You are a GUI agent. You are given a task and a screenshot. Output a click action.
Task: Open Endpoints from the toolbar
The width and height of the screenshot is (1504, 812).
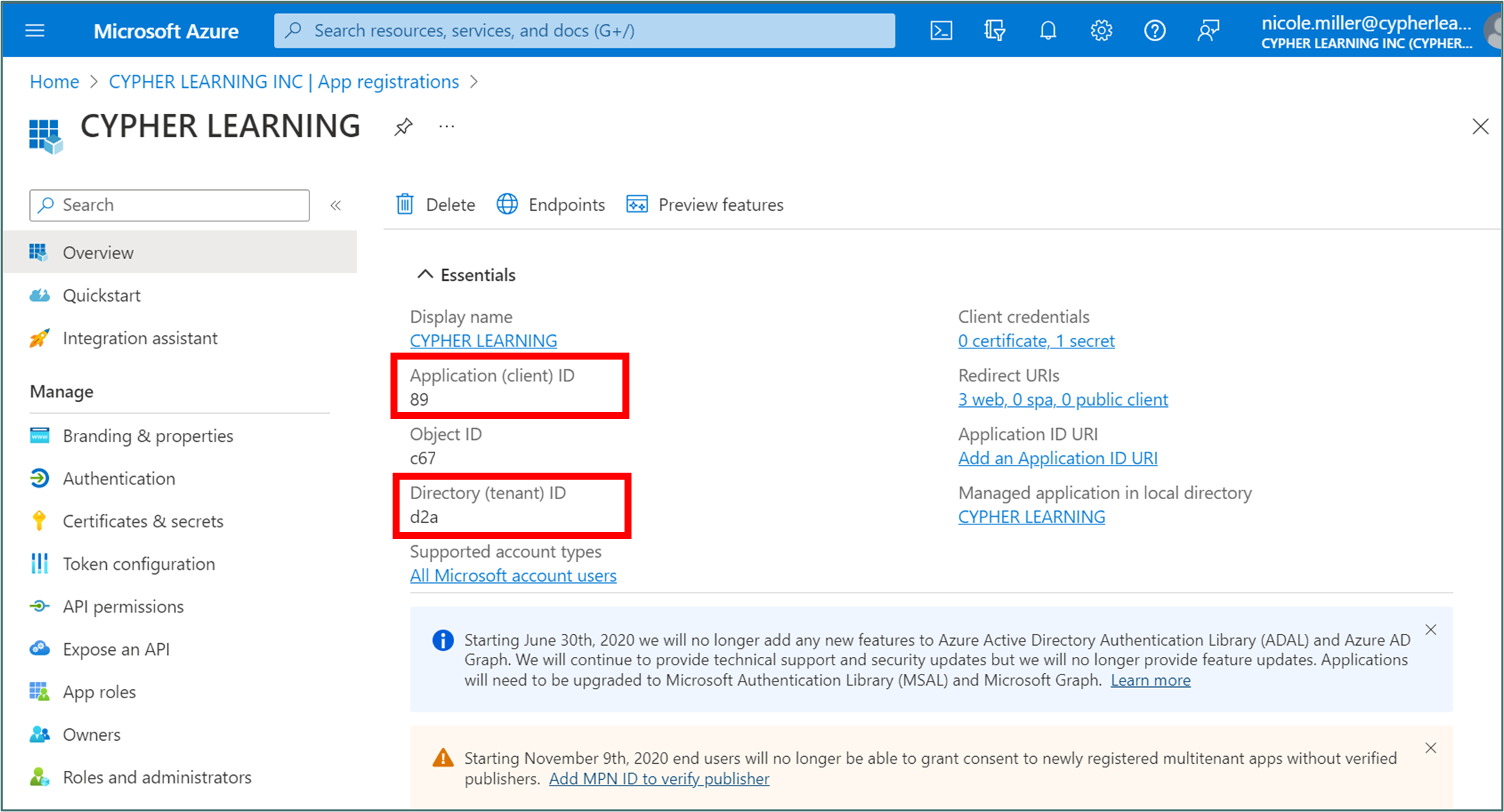551,205
